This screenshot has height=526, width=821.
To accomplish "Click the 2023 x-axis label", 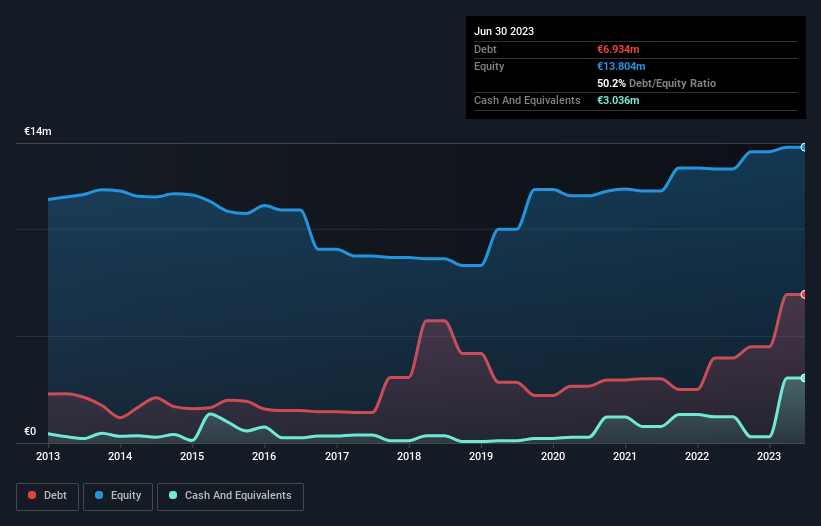I will tap(769, 456).
